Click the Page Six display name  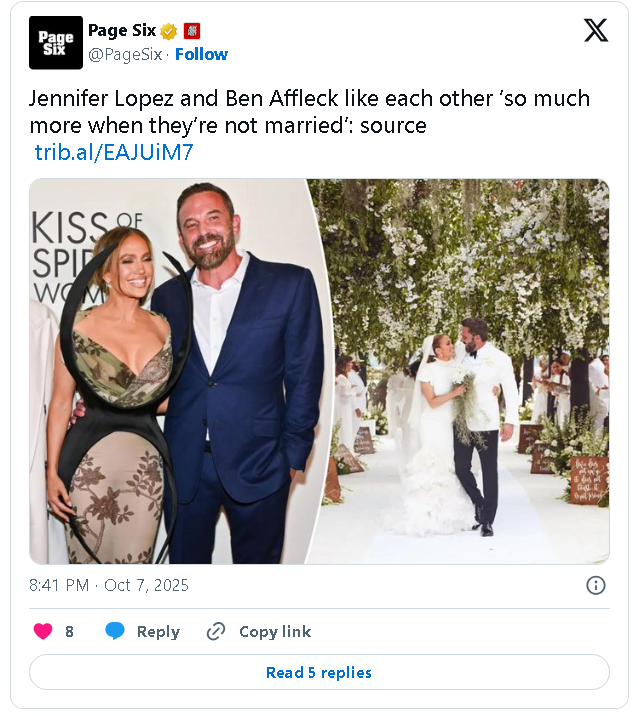click(x=122, y=31)
